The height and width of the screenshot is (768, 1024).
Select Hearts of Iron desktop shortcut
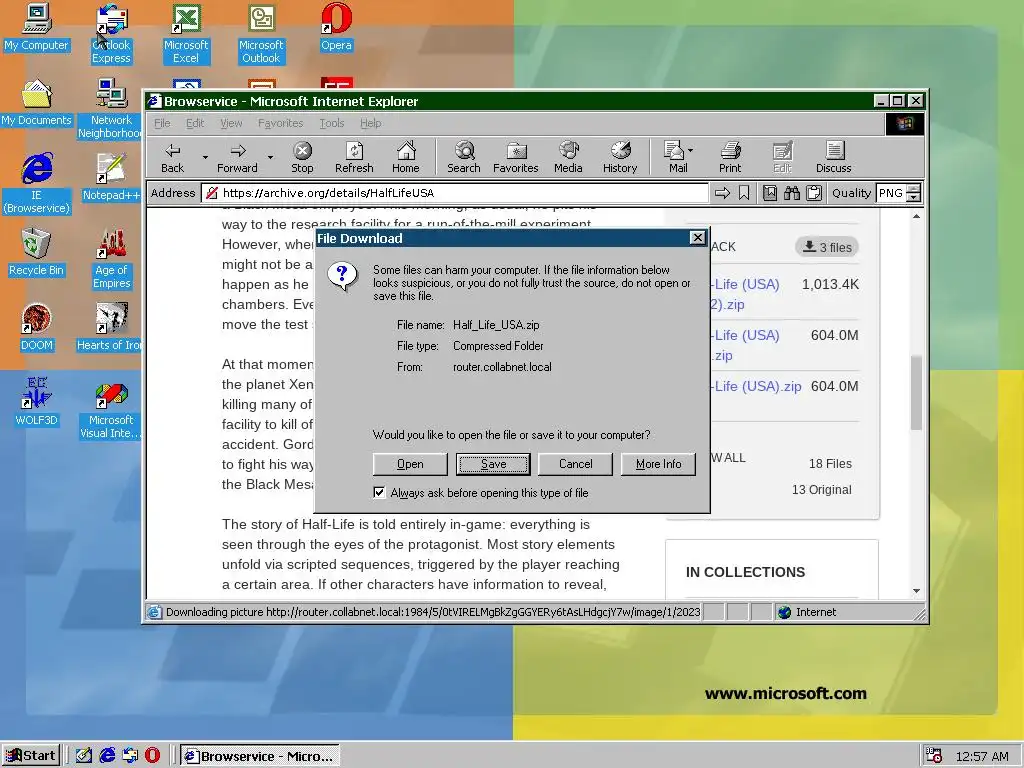pos(111,328)
